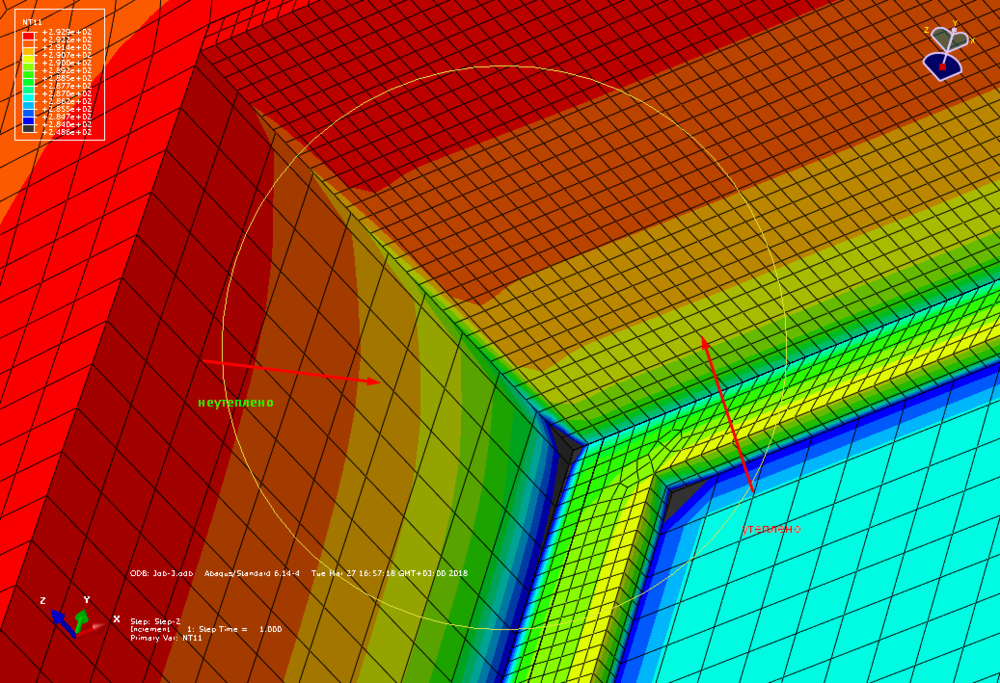Select the pure blue legend band above gray
Screen dimensions: 1000x683
pyautogui.click(x=28, y=121)
